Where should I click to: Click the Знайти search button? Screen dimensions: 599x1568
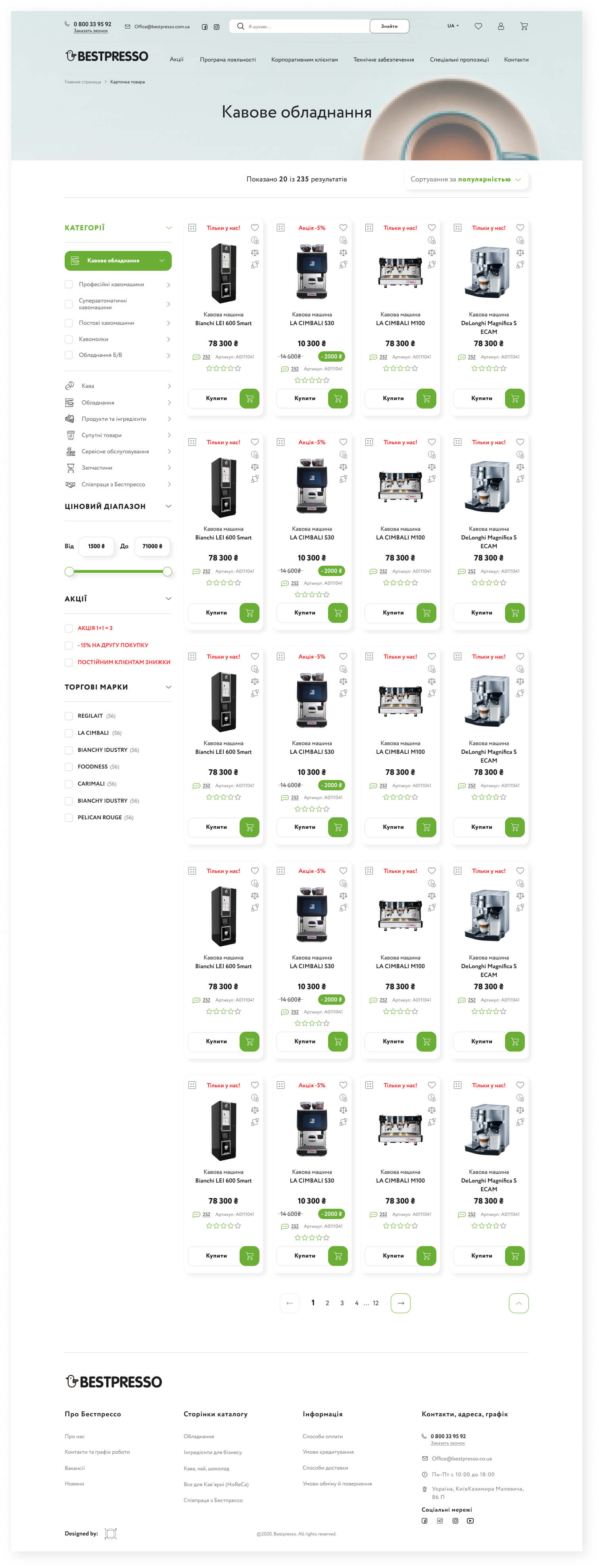coord(389,26)
